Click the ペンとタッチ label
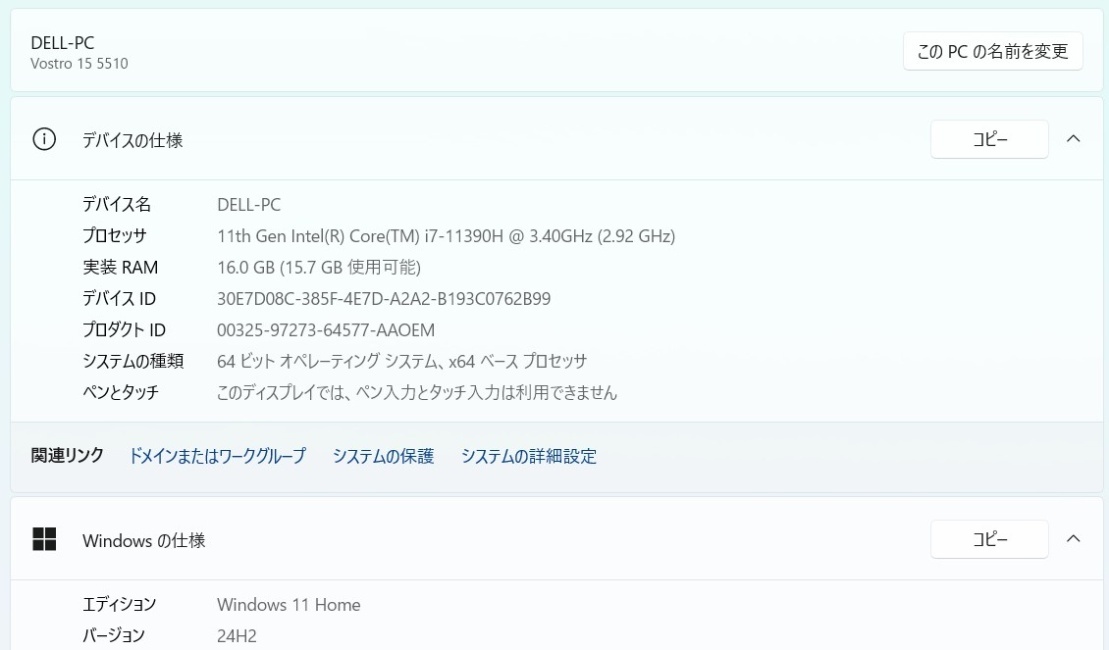 tap(120, 393)
